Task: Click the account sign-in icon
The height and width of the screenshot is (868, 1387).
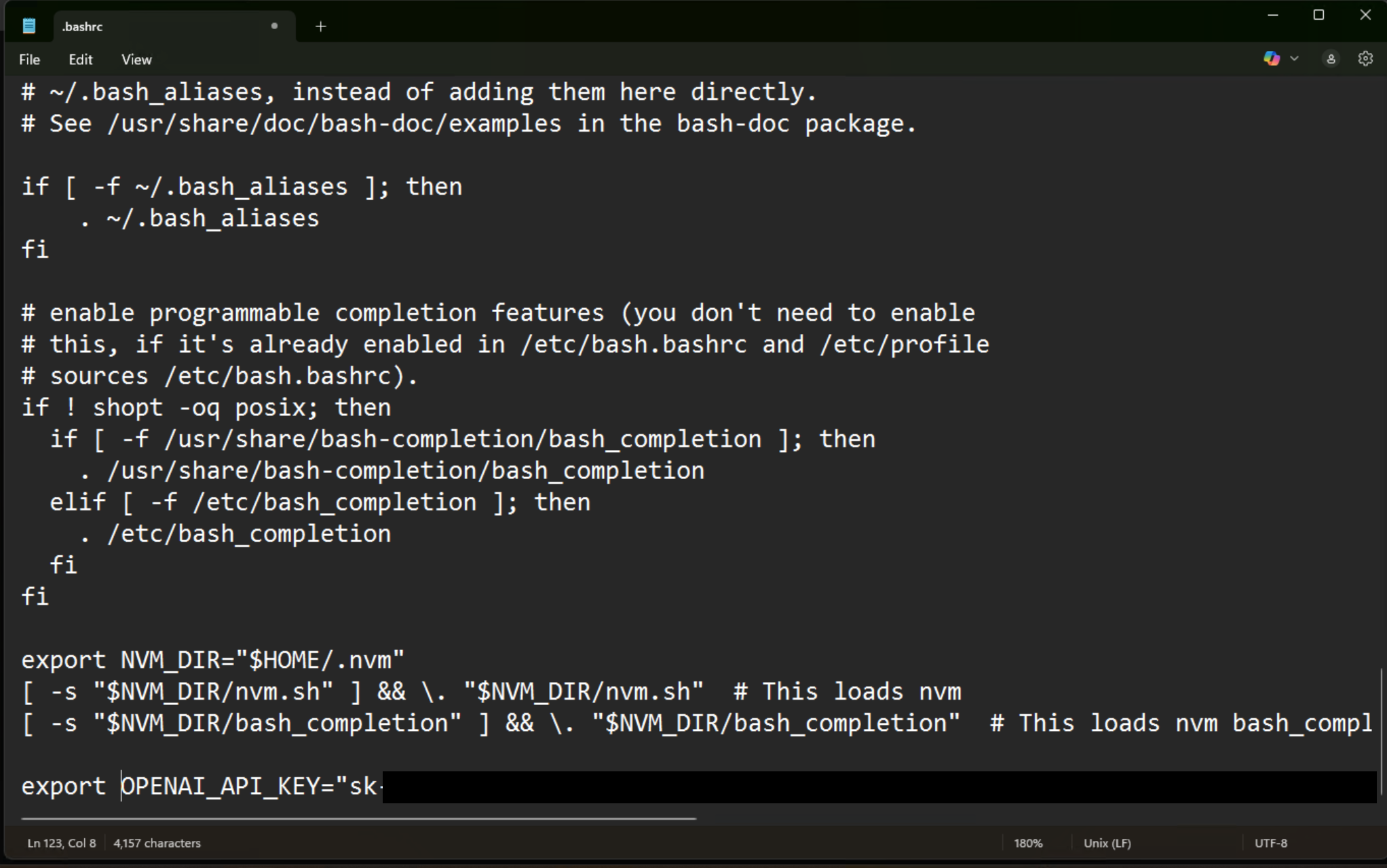Action: (x=1330, y=58)
